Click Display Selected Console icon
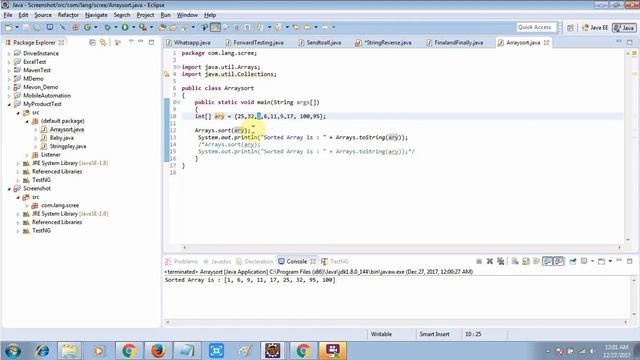The image size is (640, 360). [x=584, y=261]
